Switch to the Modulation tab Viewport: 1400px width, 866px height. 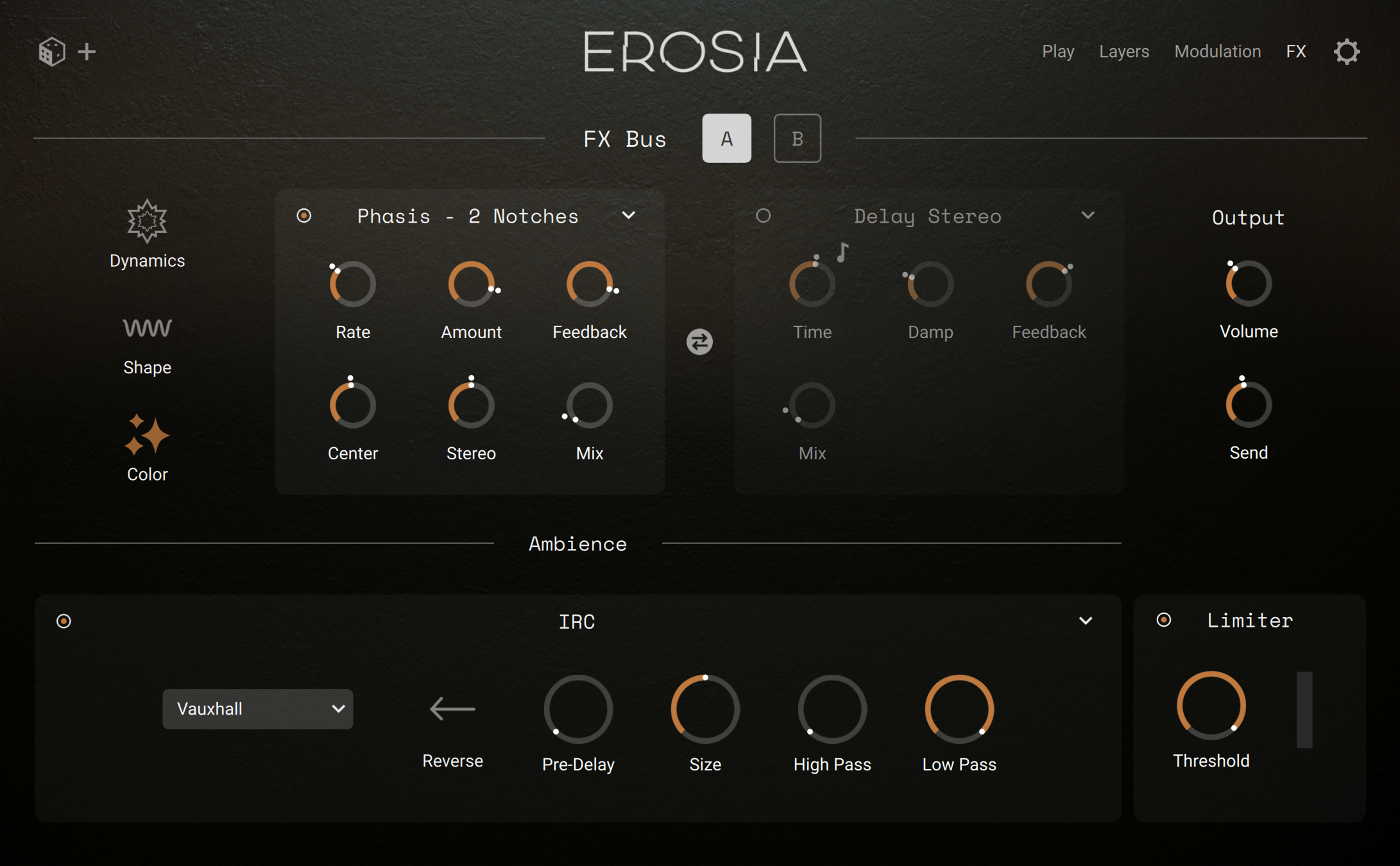coord(1217,51)
